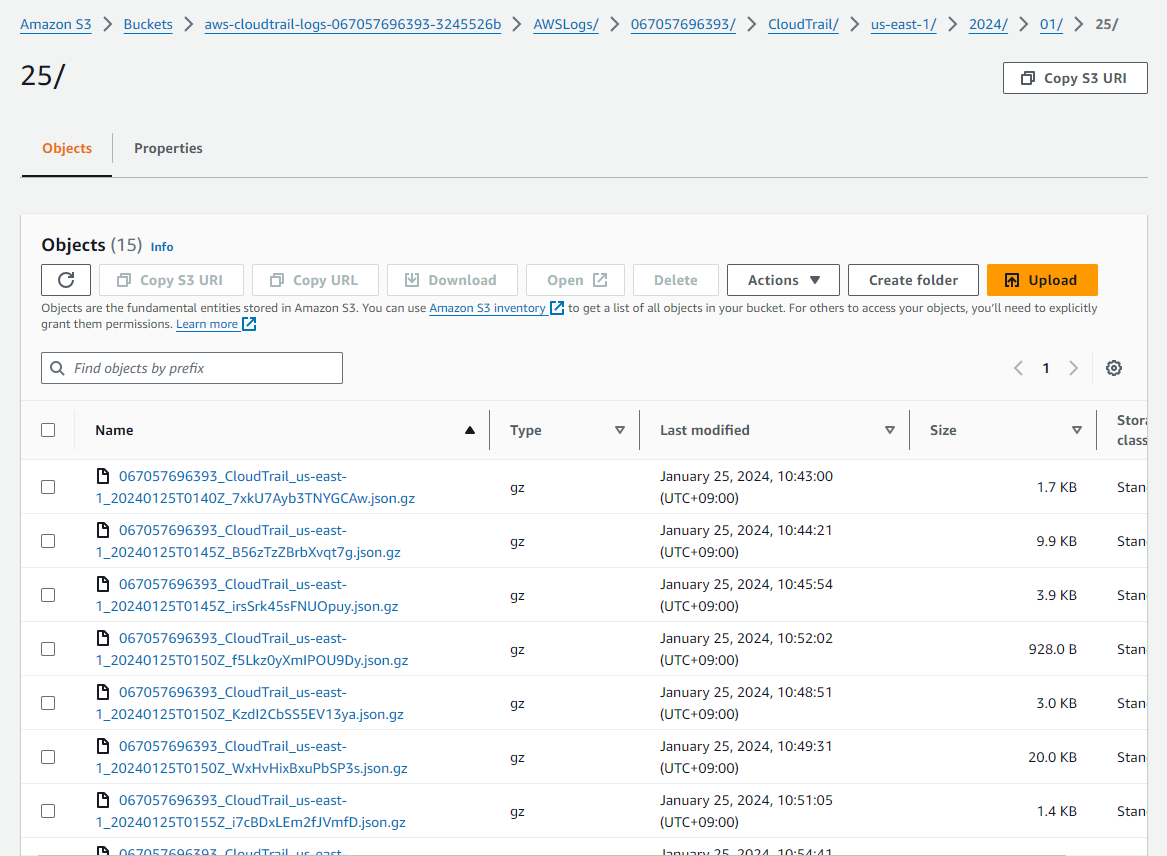Click the external link icon after Amazon S3 inventory
The height and width of the screenshot is (856, 1167).
pyautogui.click(x=557, y=308)
